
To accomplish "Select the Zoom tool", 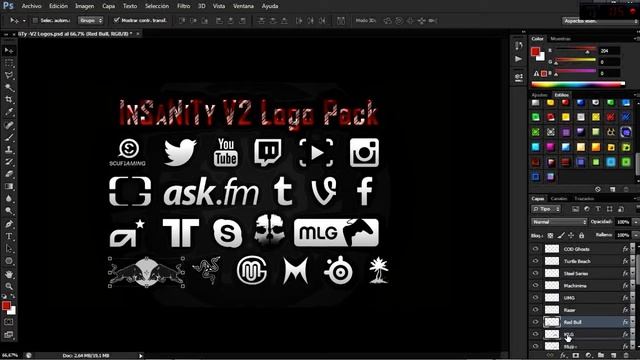I will point(9,286).
